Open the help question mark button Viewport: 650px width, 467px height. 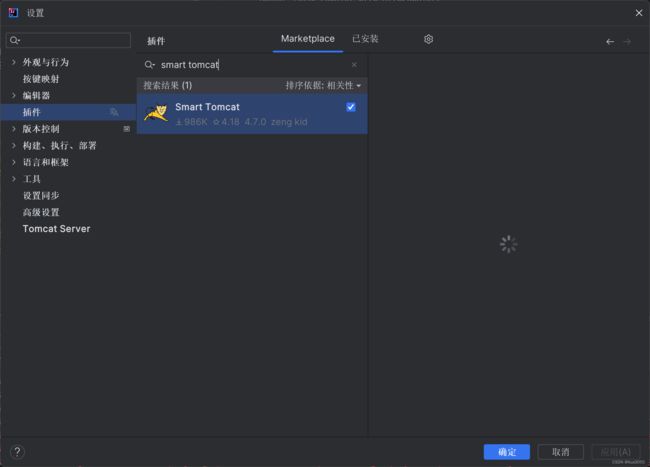[17, 452]
